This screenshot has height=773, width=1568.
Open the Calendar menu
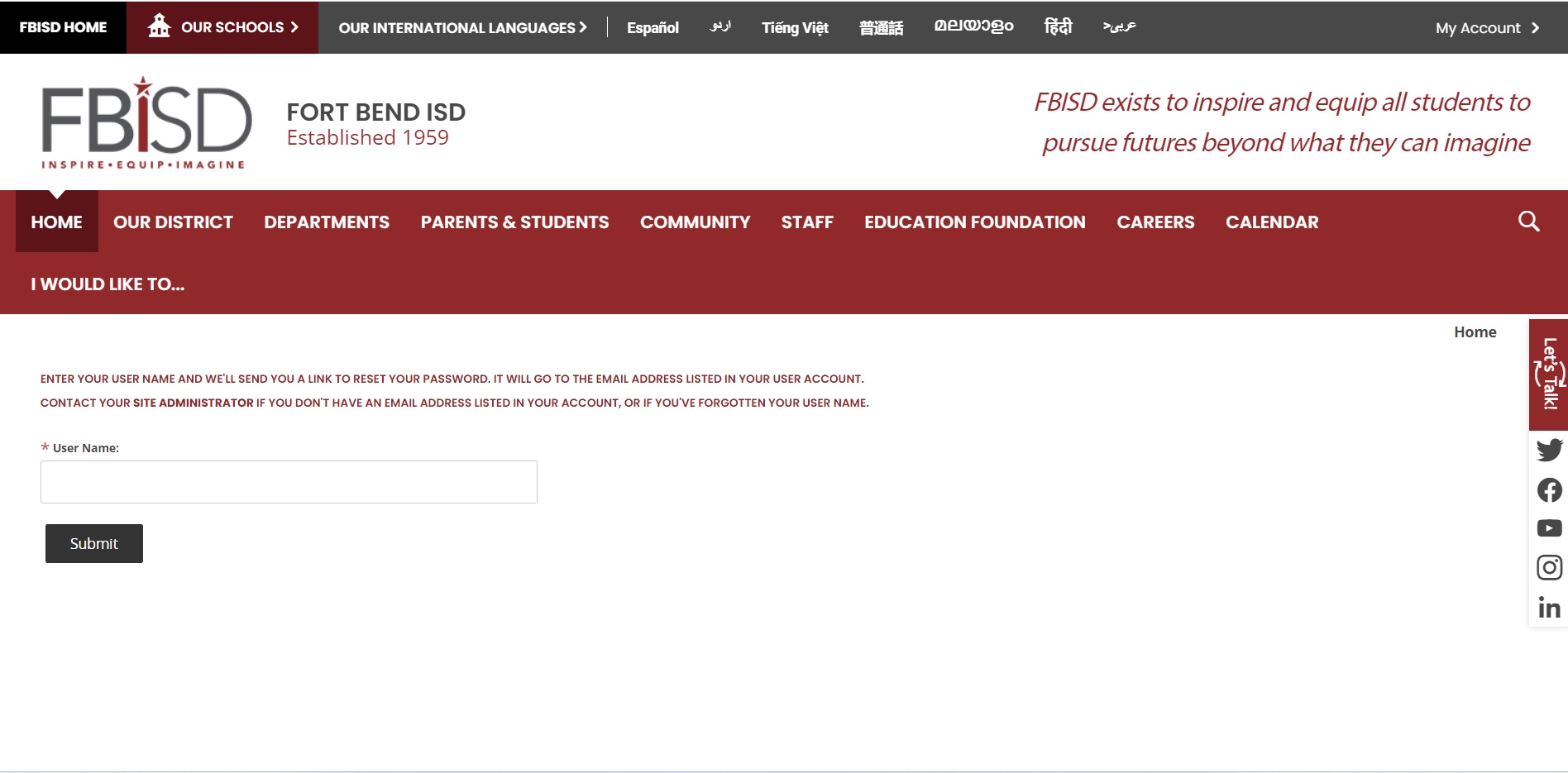pos(1272,222)
